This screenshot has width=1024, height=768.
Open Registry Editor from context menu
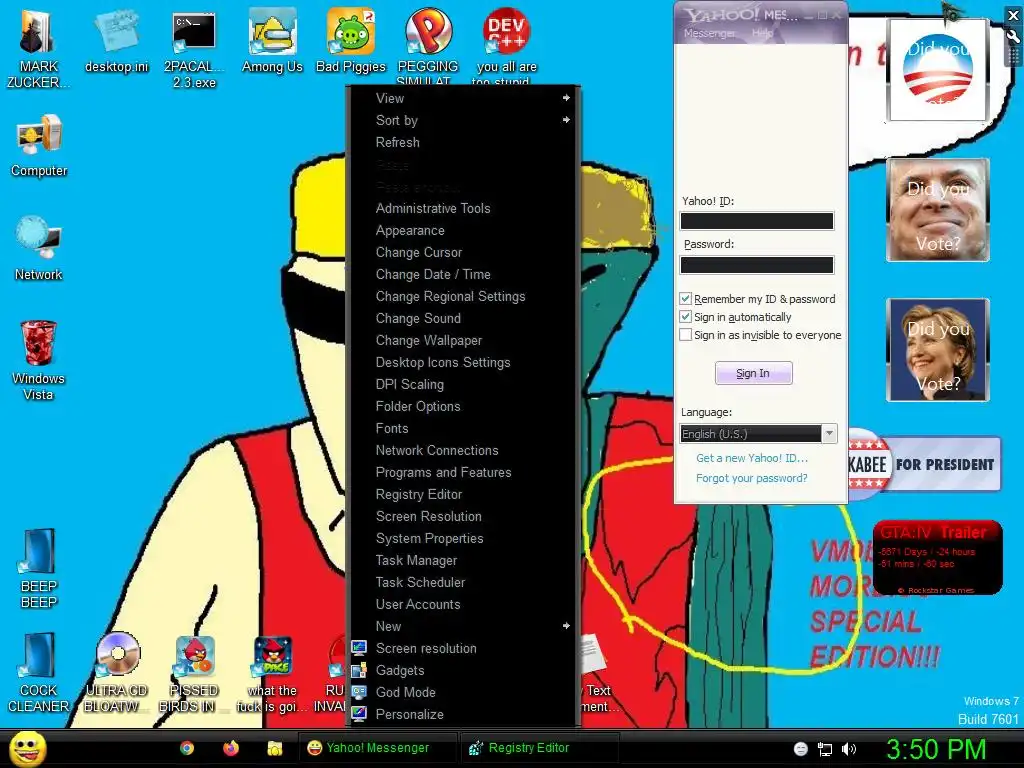[464, 494]
